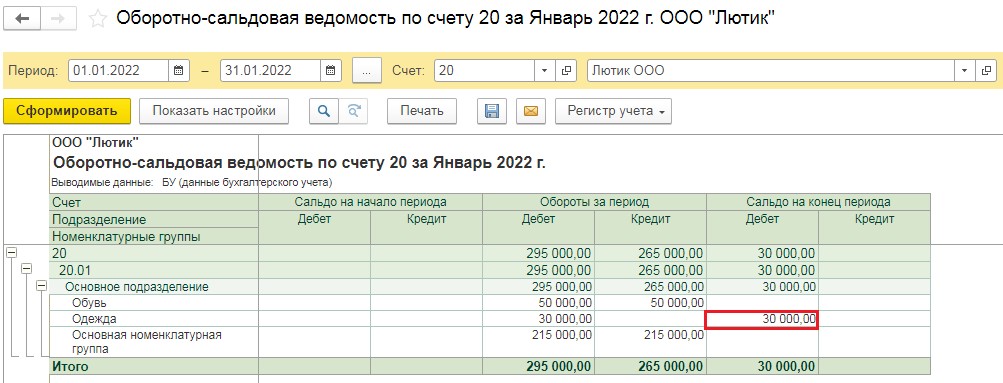The width and height of the screenshot is (1003, 383).
Task: Open account 20 card with open icon
Action: coord(565,70)
